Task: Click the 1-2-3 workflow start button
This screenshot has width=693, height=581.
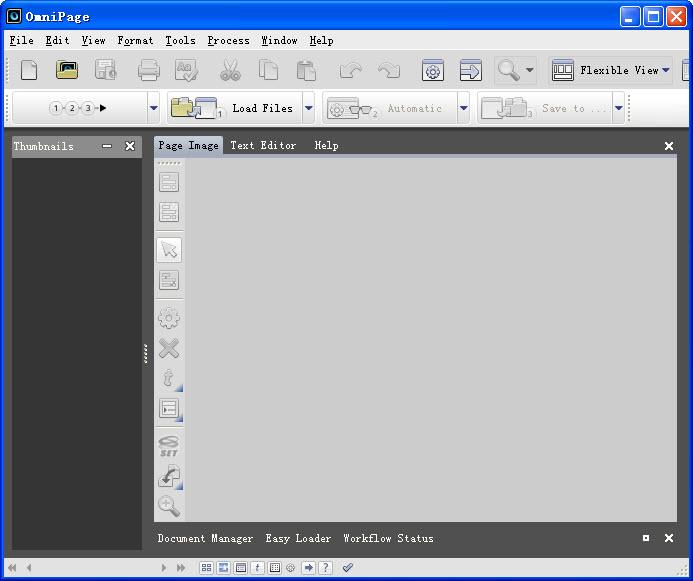Action: pos(80,108)
